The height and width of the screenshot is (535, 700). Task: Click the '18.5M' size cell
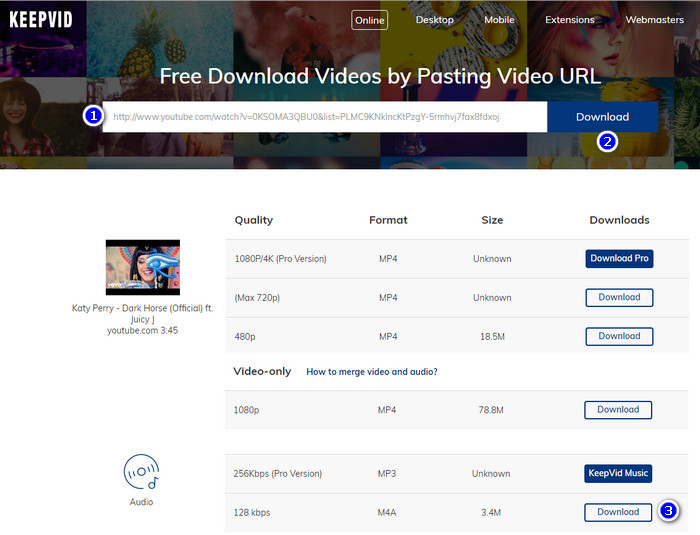tap(492, 337)
